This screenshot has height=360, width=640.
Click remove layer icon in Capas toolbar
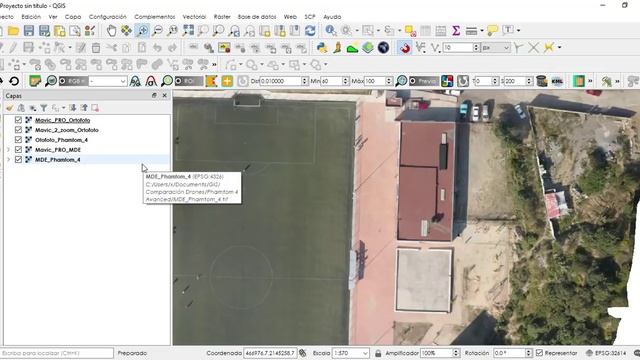(95, 108)
